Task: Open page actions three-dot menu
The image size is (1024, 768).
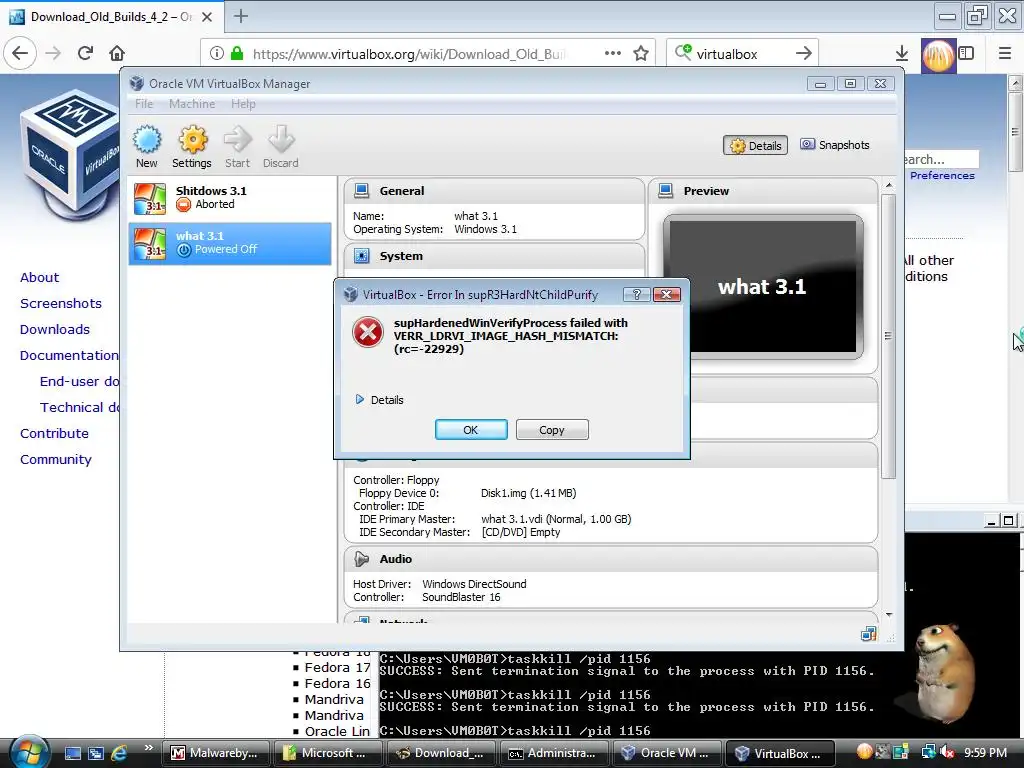Action: click(613, 53)
